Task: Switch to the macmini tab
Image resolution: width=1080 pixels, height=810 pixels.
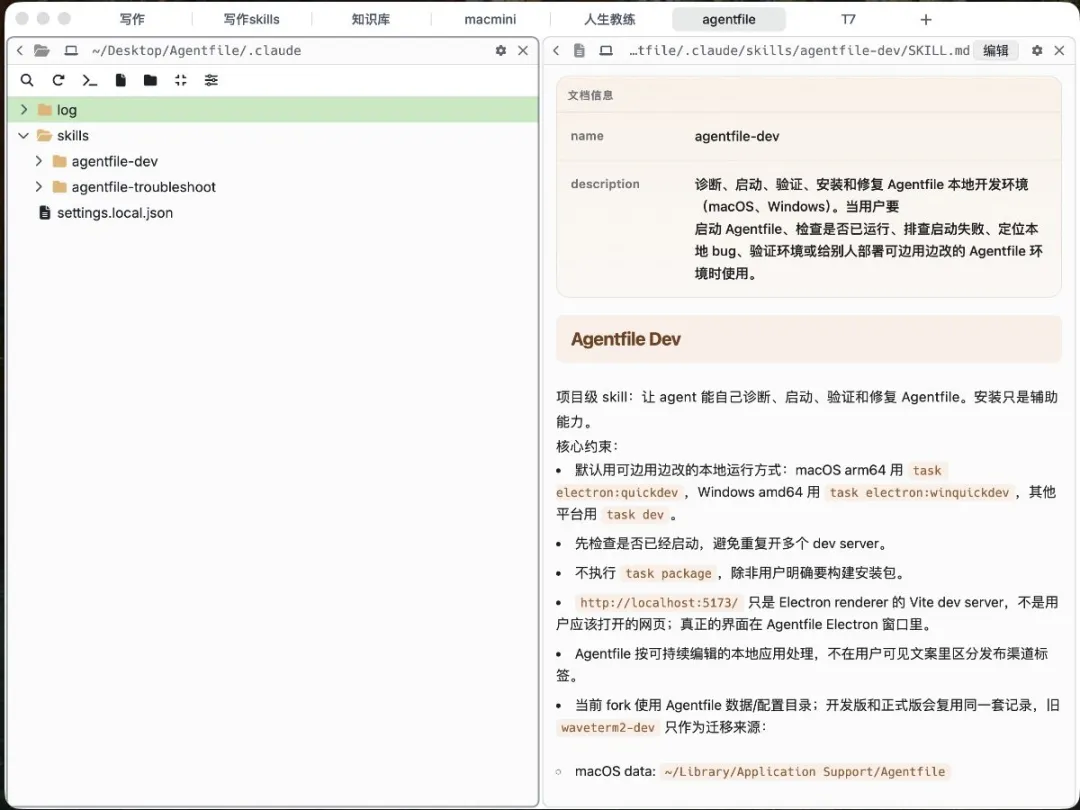Action: (x=490, y=19)
